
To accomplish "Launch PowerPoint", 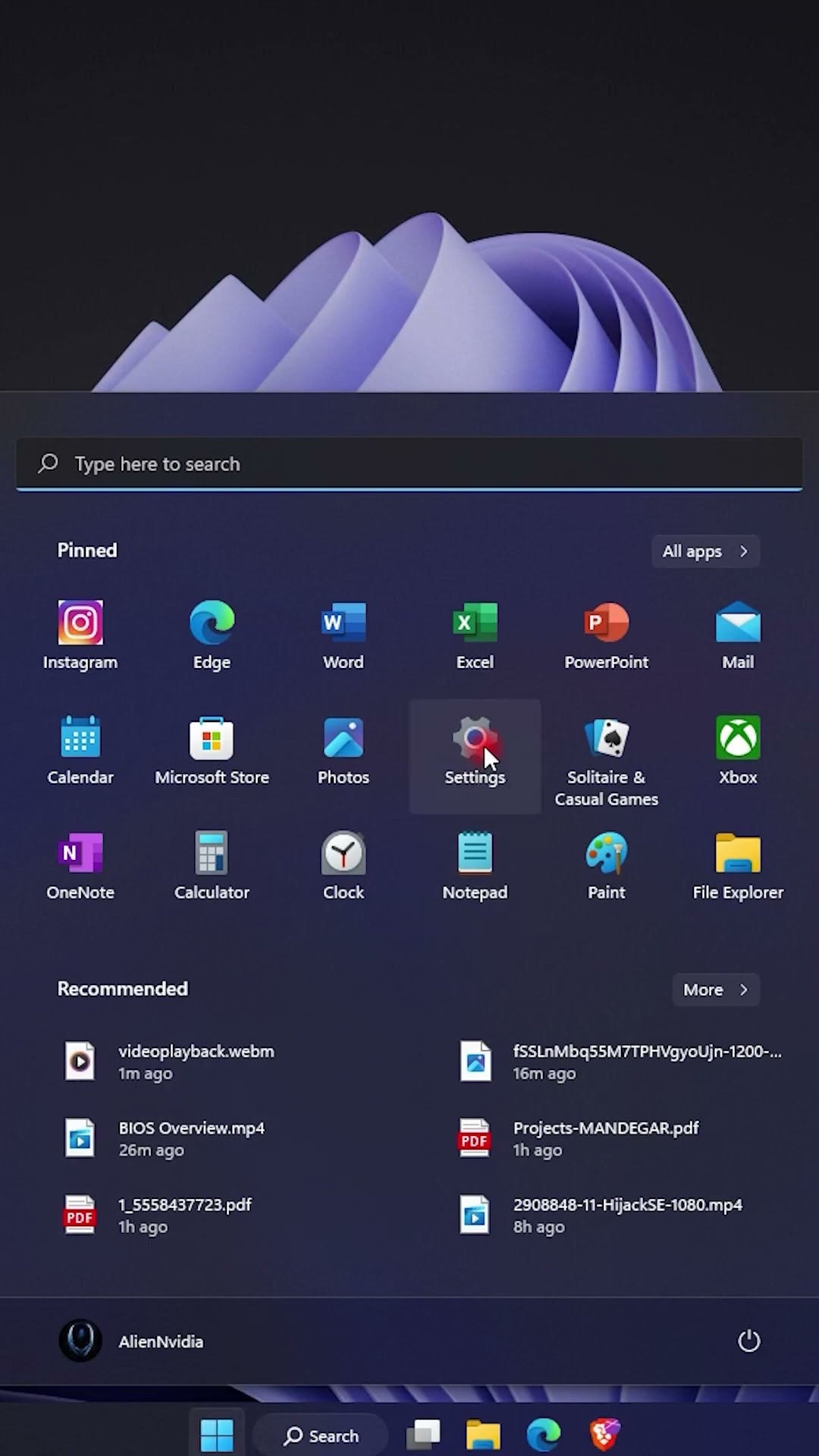I will (607, 635).
